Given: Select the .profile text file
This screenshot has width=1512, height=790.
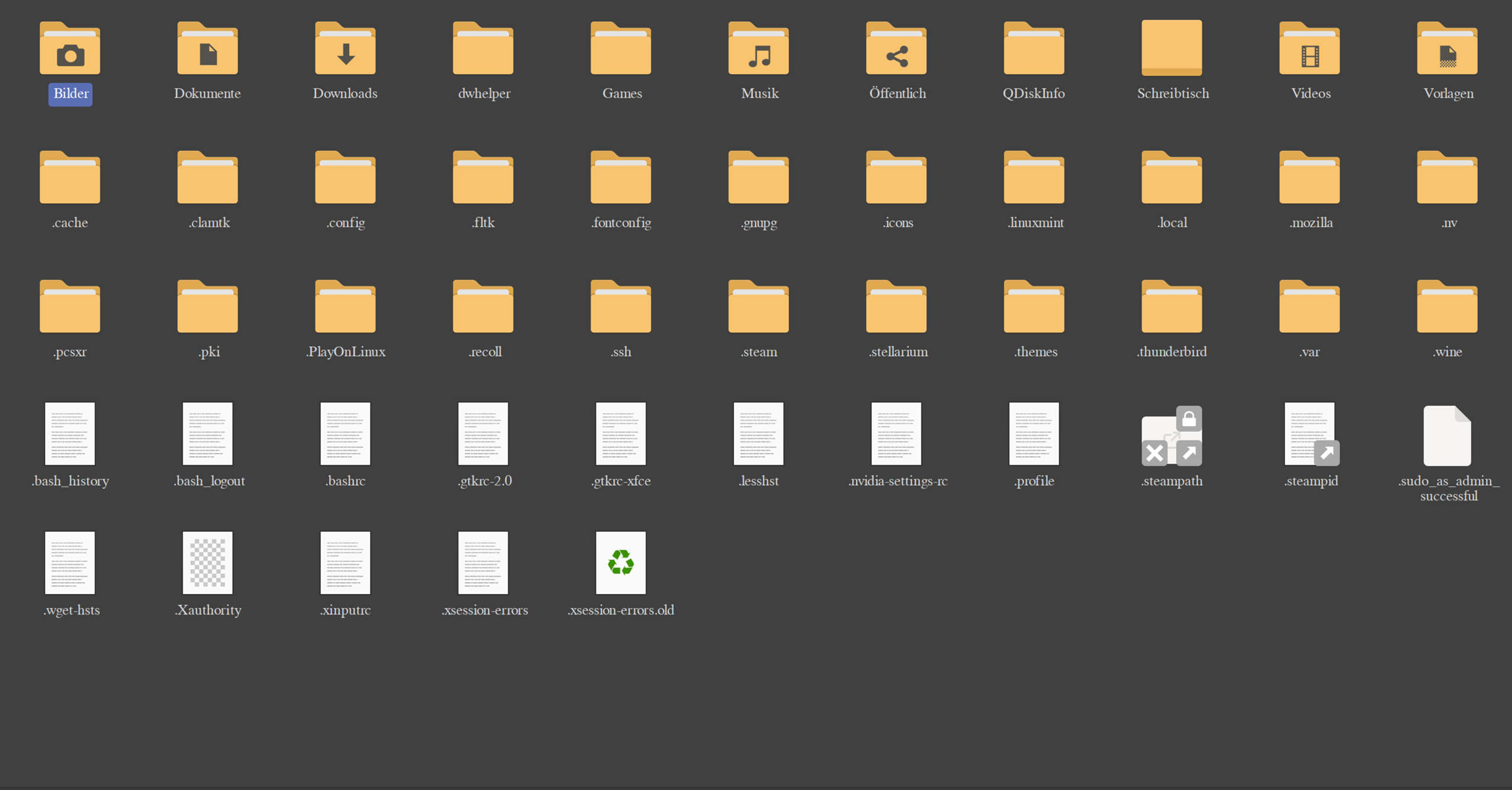Looking at the screenshot, I should tap(1034, 434).
